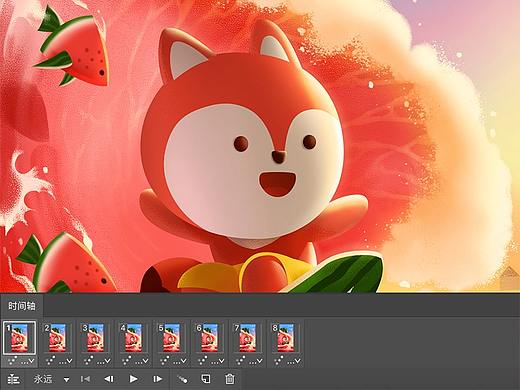Select first frame button
Image resolution: width=520 pixels, height=390 pixels.
pyautogui.click(x=85, y=379)
